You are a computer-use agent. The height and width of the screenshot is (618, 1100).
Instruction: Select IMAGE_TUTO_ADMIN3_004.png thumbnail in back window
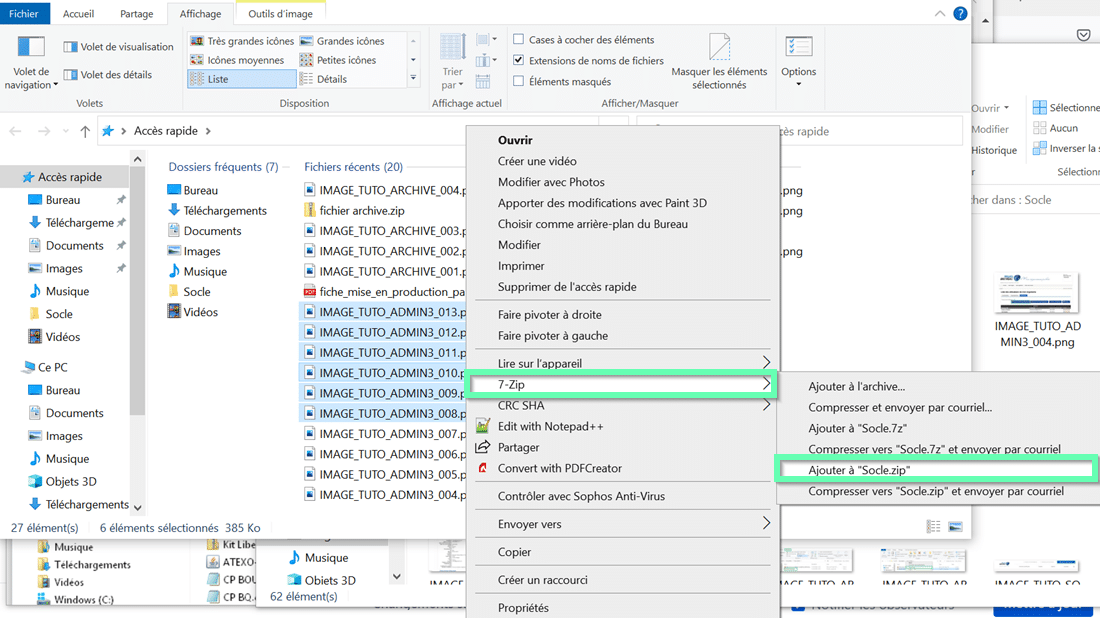[x=1037, y=309]
